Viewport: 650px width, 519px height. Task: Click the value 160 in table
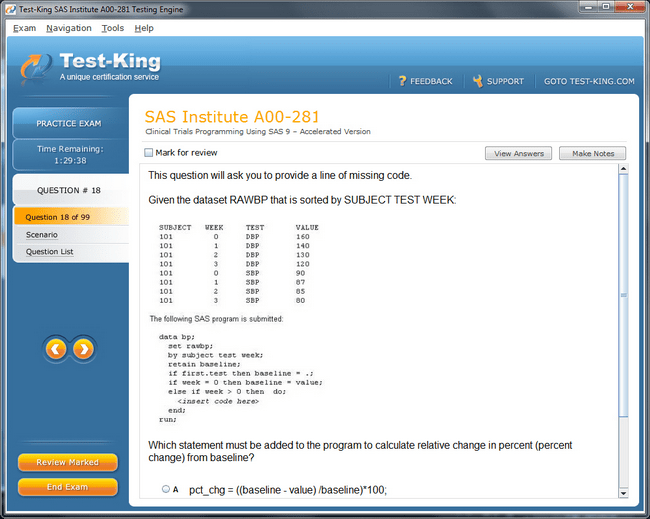point(303,237)
